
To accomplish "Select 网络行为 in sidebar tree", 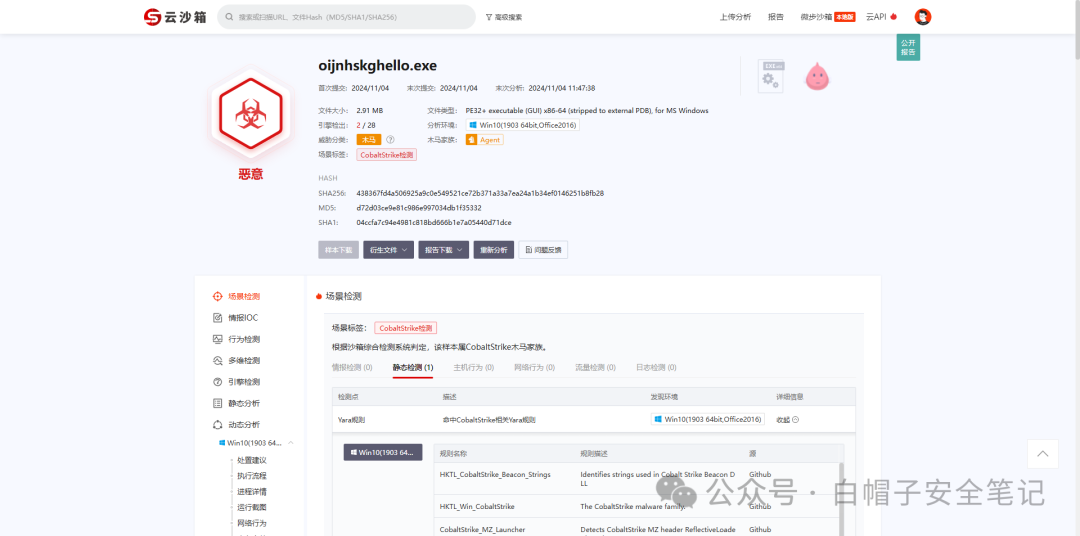I will pyautogui.click(x=251, y=523).
